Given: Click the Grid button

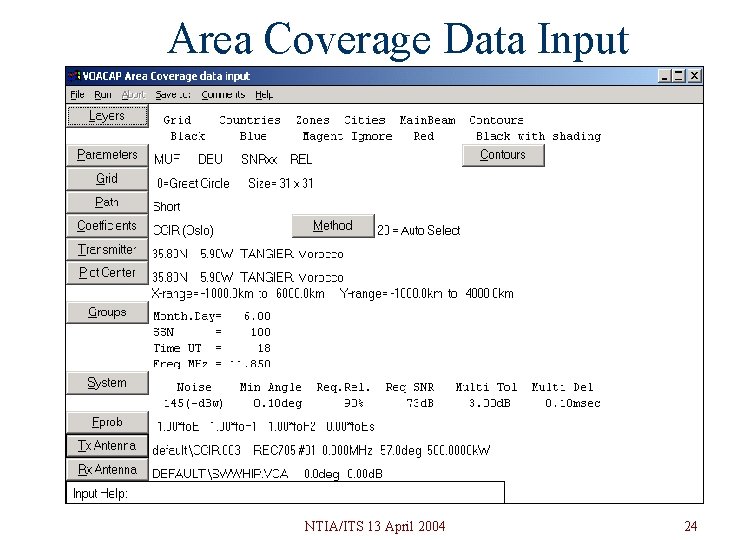Looking at the screenshot, I should [x=107, y=179].
